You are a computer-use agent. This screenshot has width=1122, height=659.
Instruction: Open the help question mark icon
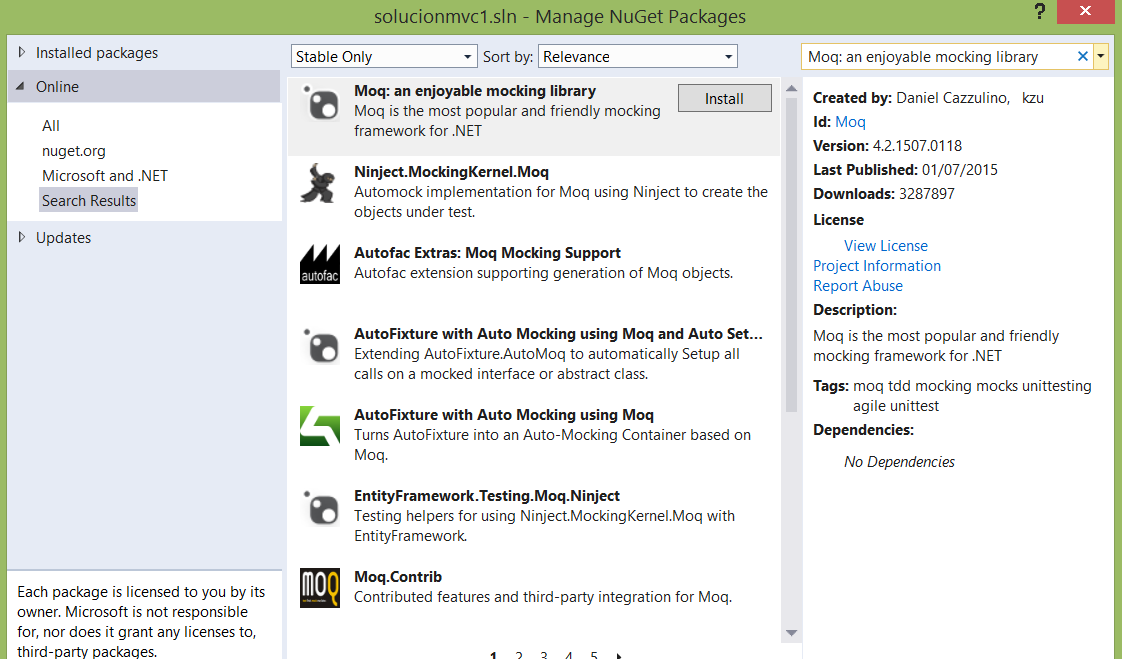coord(1040,12)
